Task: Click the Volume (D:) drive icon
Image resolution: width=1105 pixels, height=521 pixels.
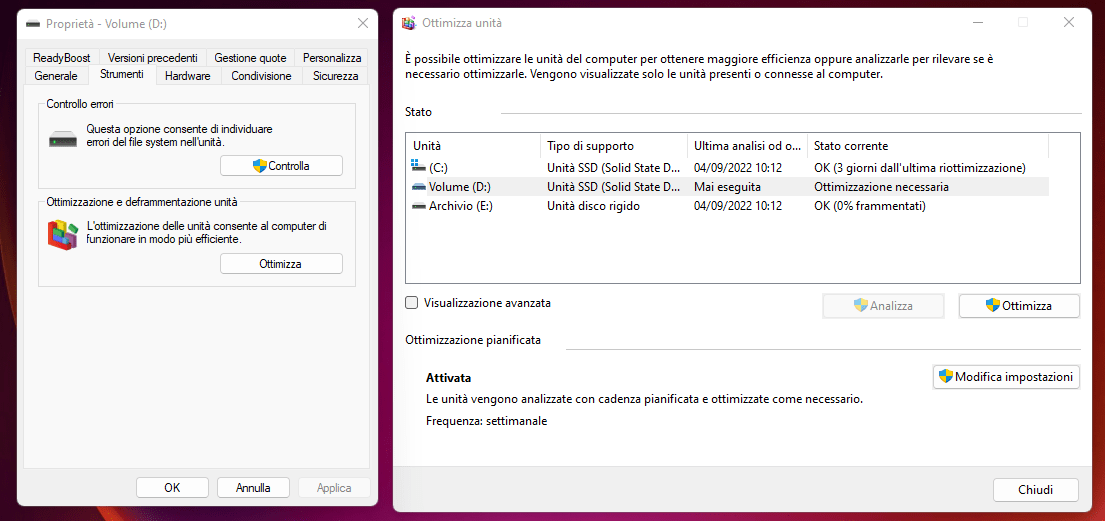Action: pos(418,187)
